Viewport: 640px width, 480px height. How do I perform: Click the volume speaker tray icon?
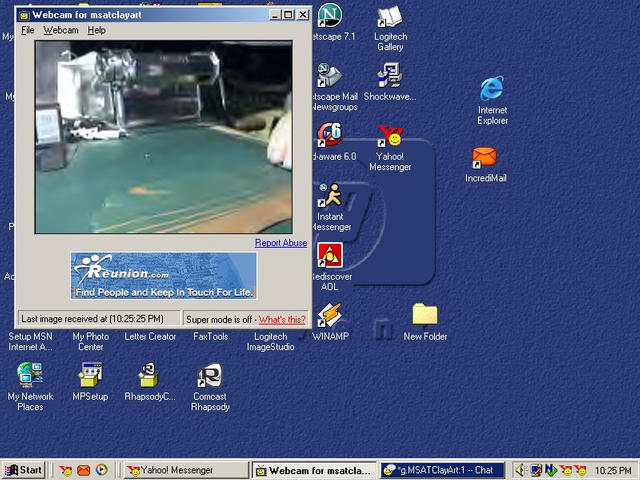point(520,471)
